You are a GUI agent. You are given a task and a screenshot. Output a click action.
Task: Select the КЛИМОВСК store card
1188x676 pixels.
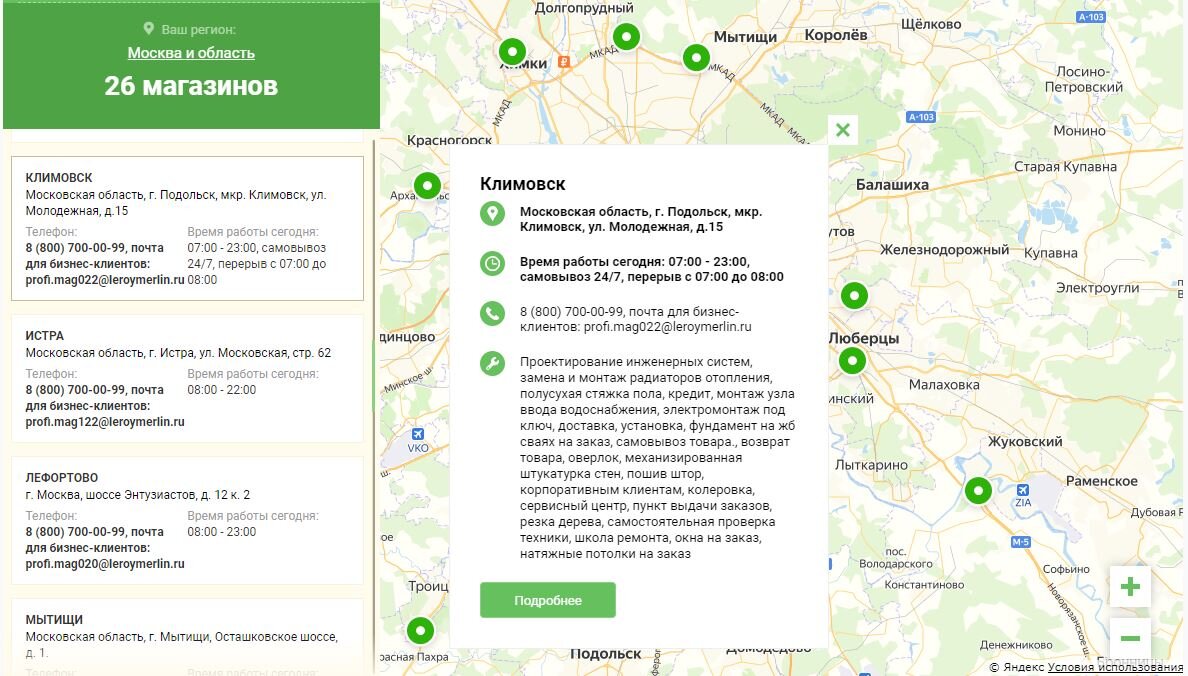pos(187,228)
